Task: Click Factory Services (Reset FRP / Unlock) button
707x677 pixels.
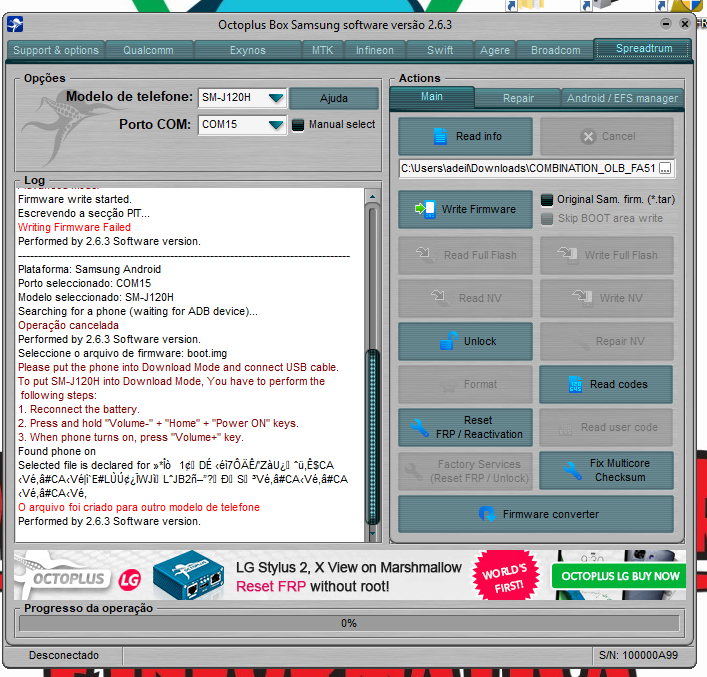Action: tap(465, 471)
